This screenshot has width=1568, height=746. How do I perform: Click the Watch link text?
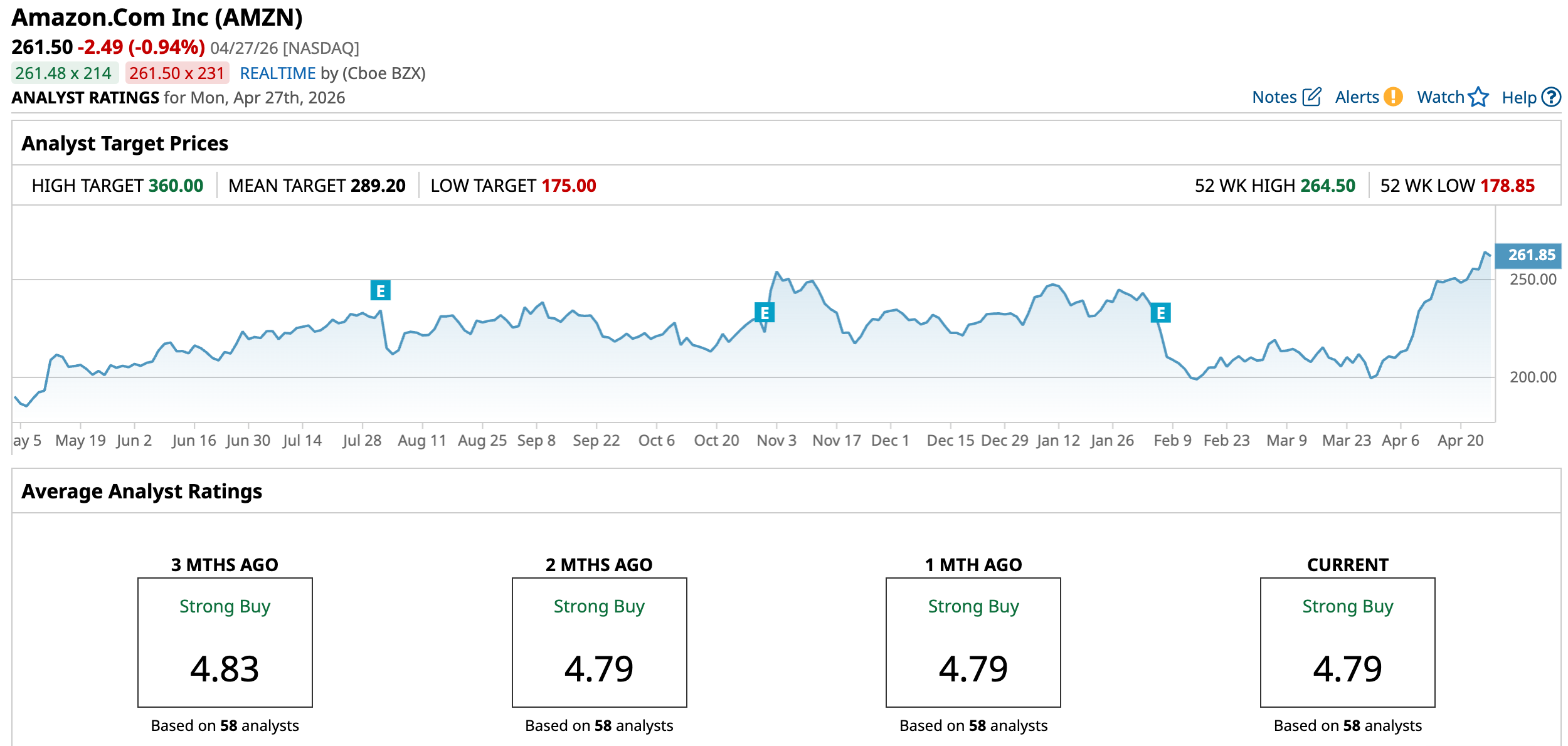pos(1440,97)
